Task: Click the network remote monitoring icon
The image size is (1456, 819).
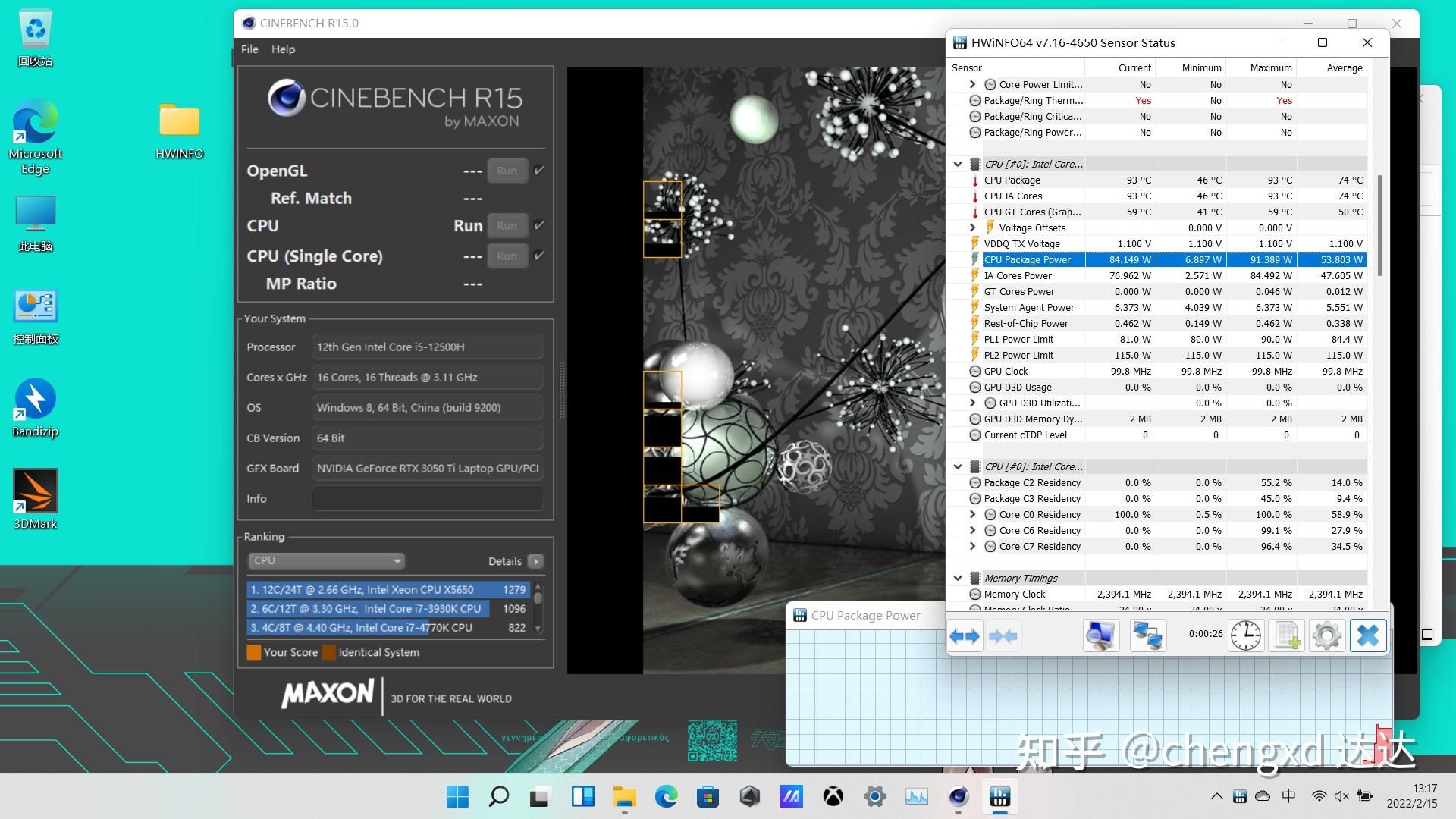Action: pos(1147,635)
